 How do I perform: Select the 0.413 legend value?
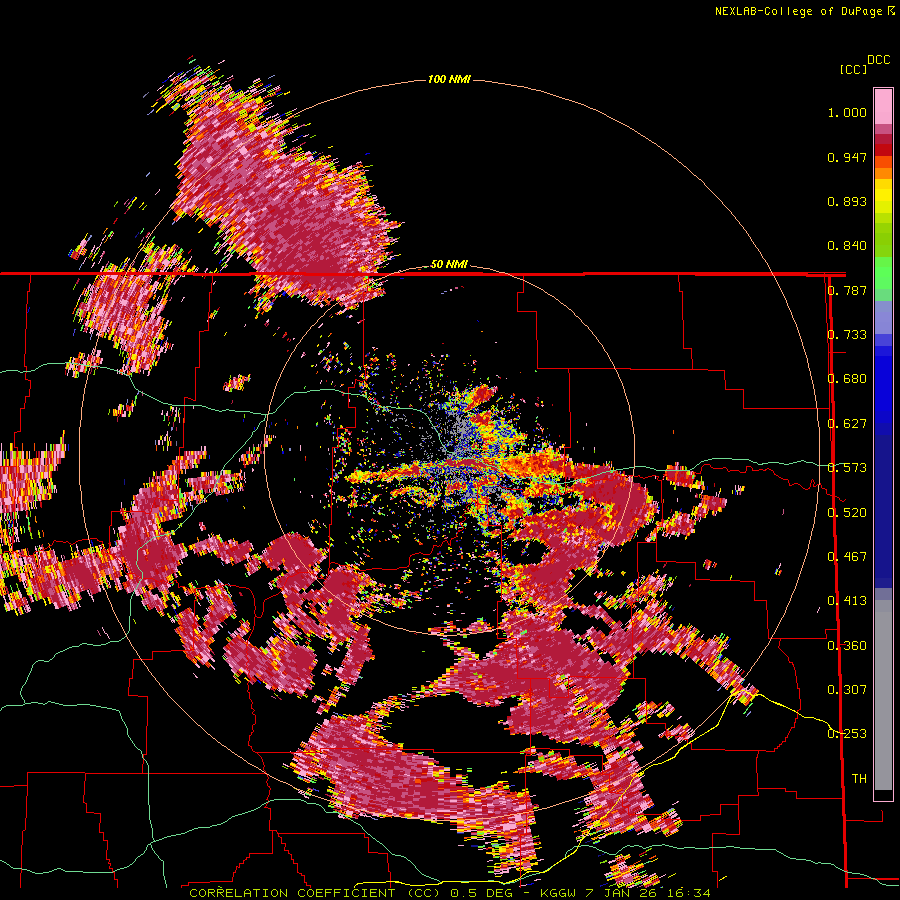point(847,601)
